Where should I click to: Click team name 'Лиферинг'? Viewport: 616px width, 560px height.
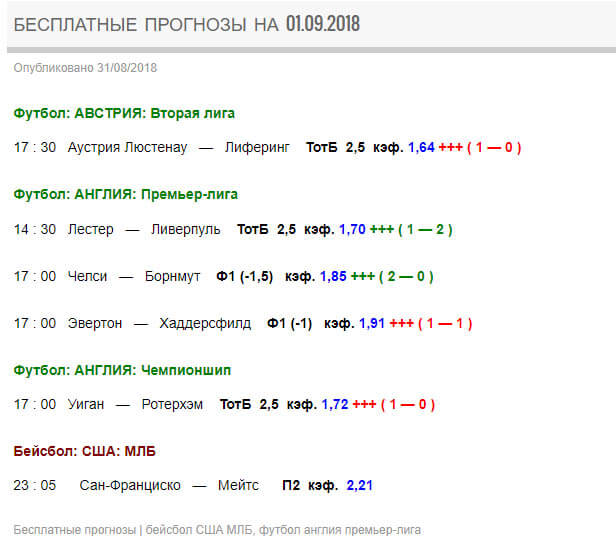[257, 148]
